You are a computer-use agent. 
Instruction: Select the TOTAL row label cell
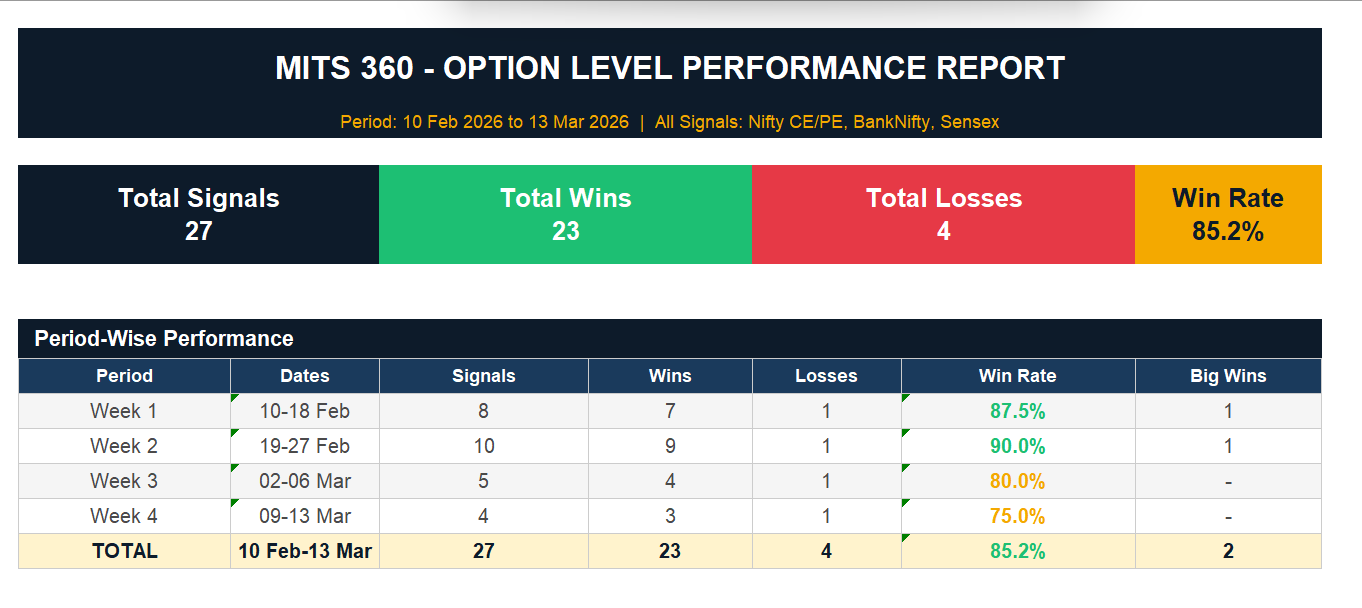point(124,551)
